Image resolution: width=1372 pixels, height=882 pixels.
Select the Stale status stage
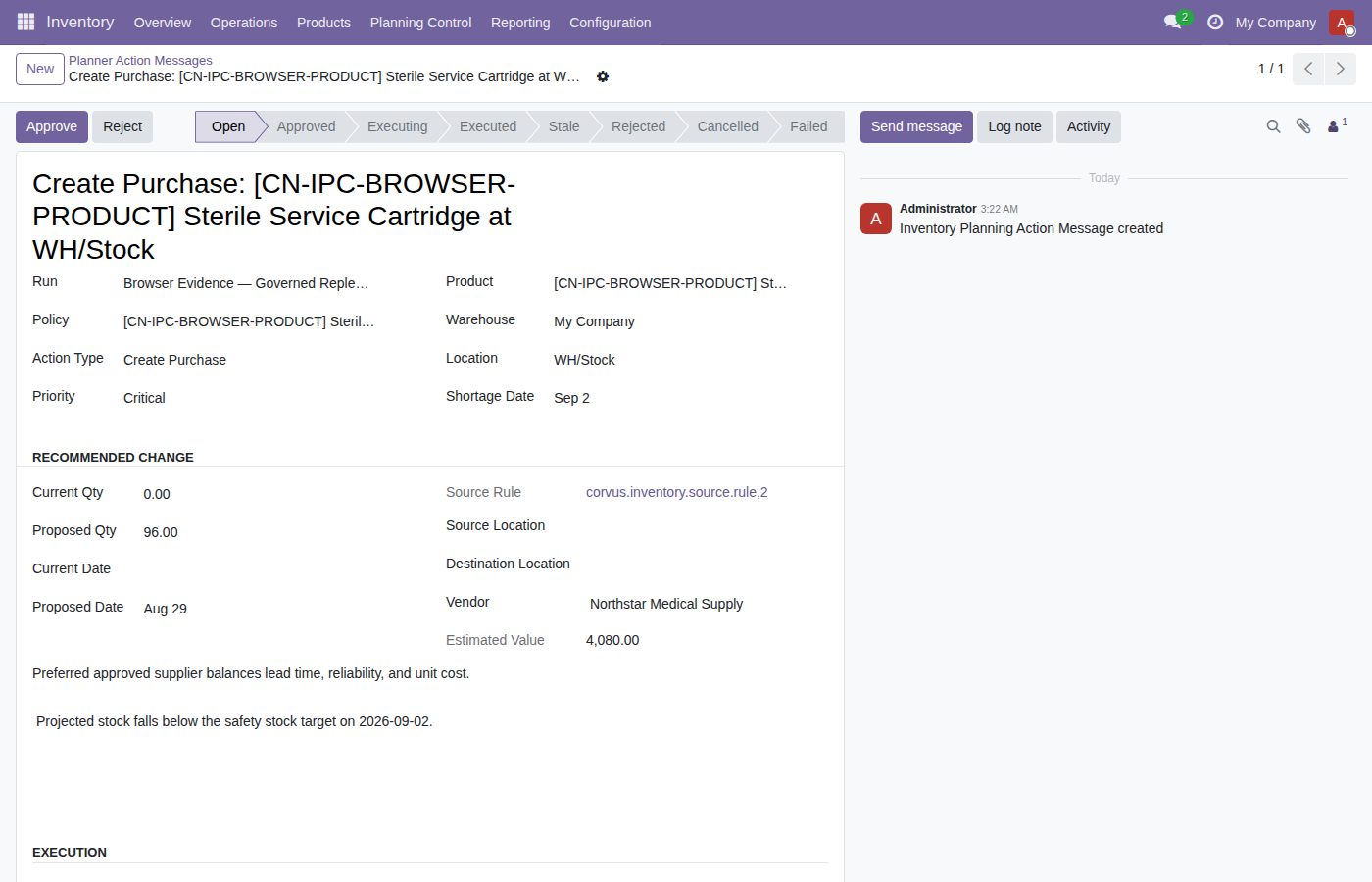coord(563,126)
